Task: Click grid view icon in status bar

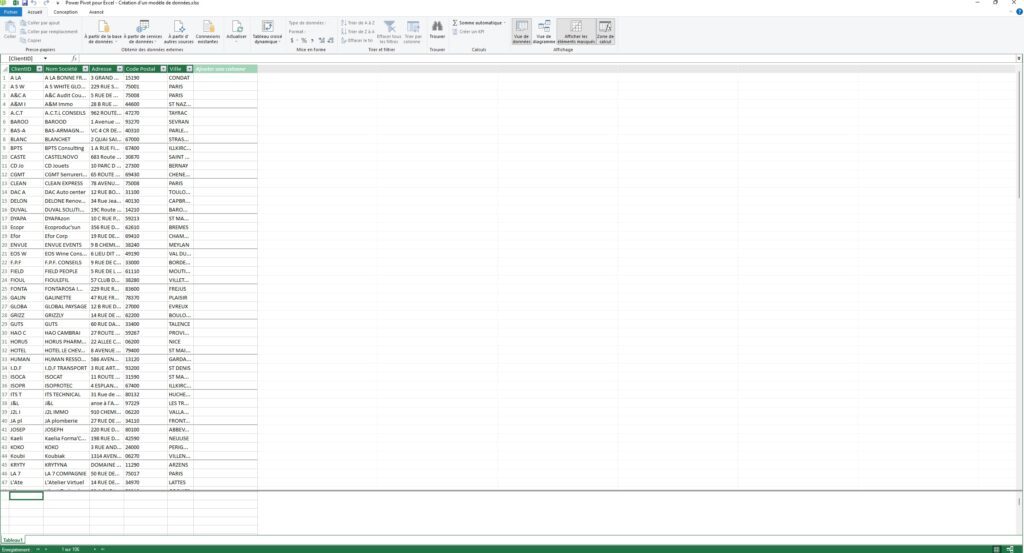Action: point(997,549)
